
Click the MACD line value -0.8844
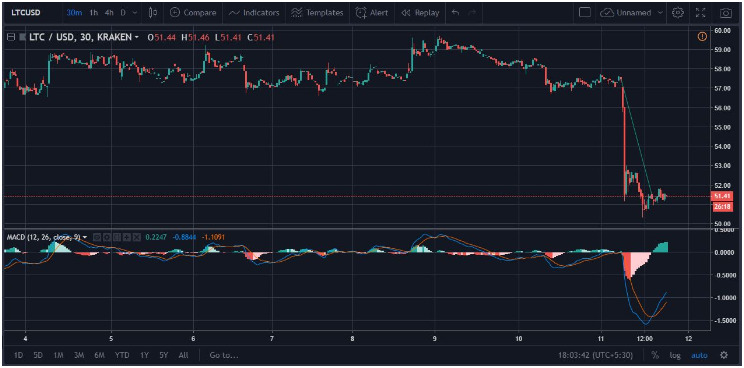[x=184, y=237]
